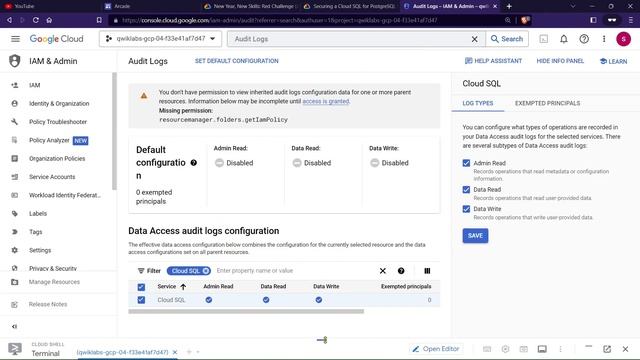Click the table horizontal scrollbar

click(x=246, y=311)
